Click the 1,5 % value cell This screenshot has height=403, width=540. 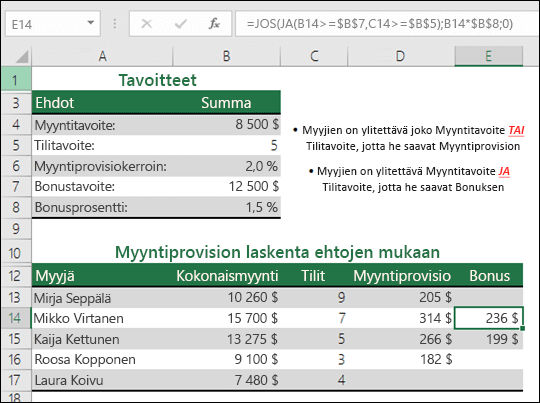pos(227,207)
